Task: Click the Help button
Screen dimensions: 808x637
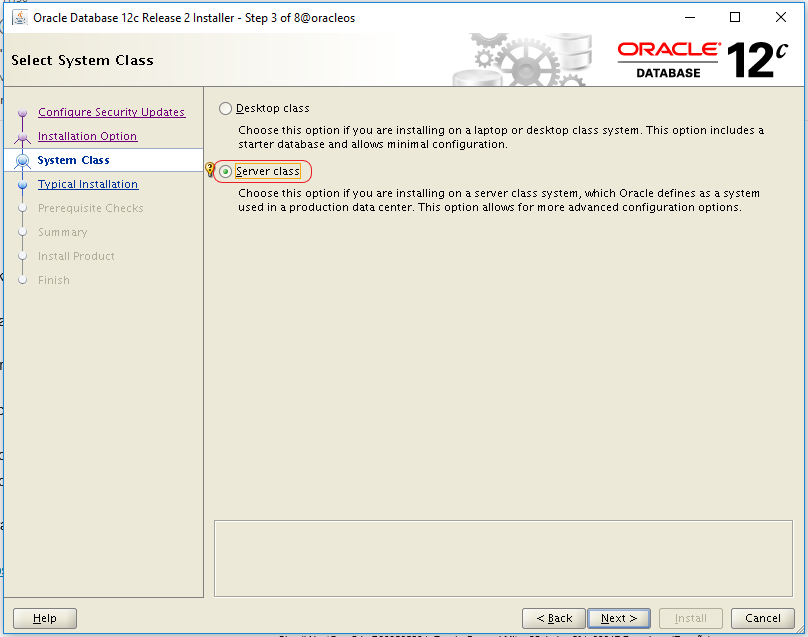Action: 45,618
